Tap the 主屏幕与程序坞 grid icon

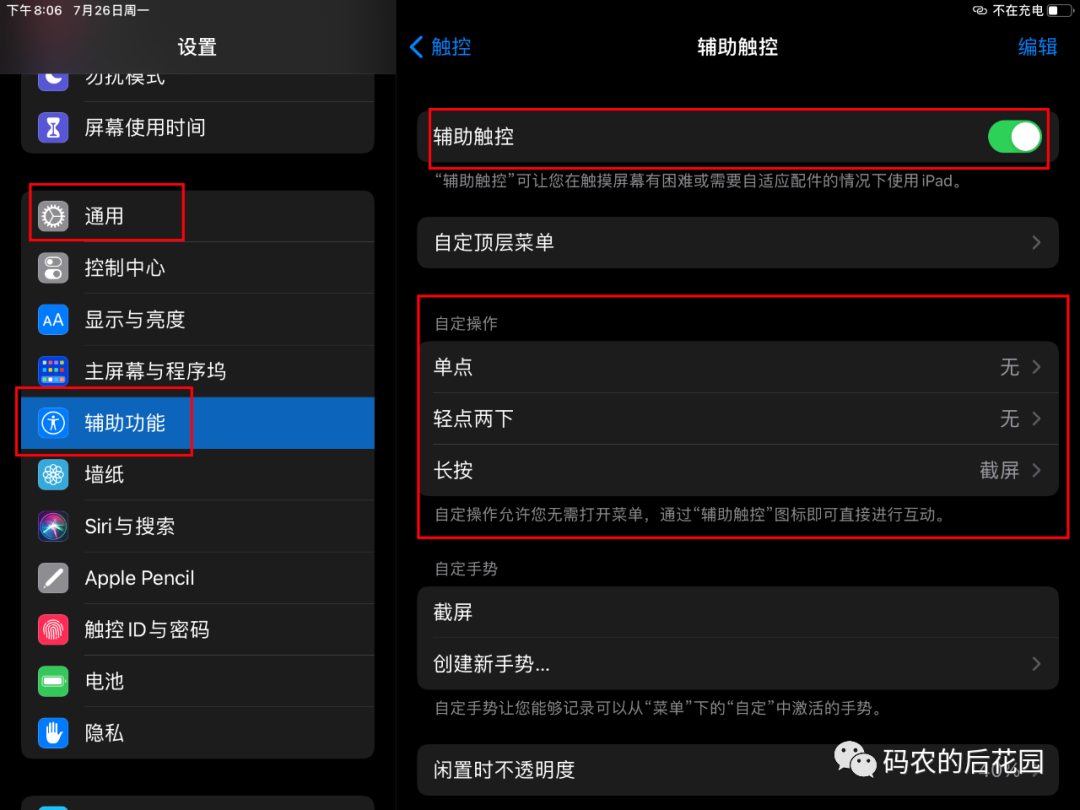click(53, 371)
